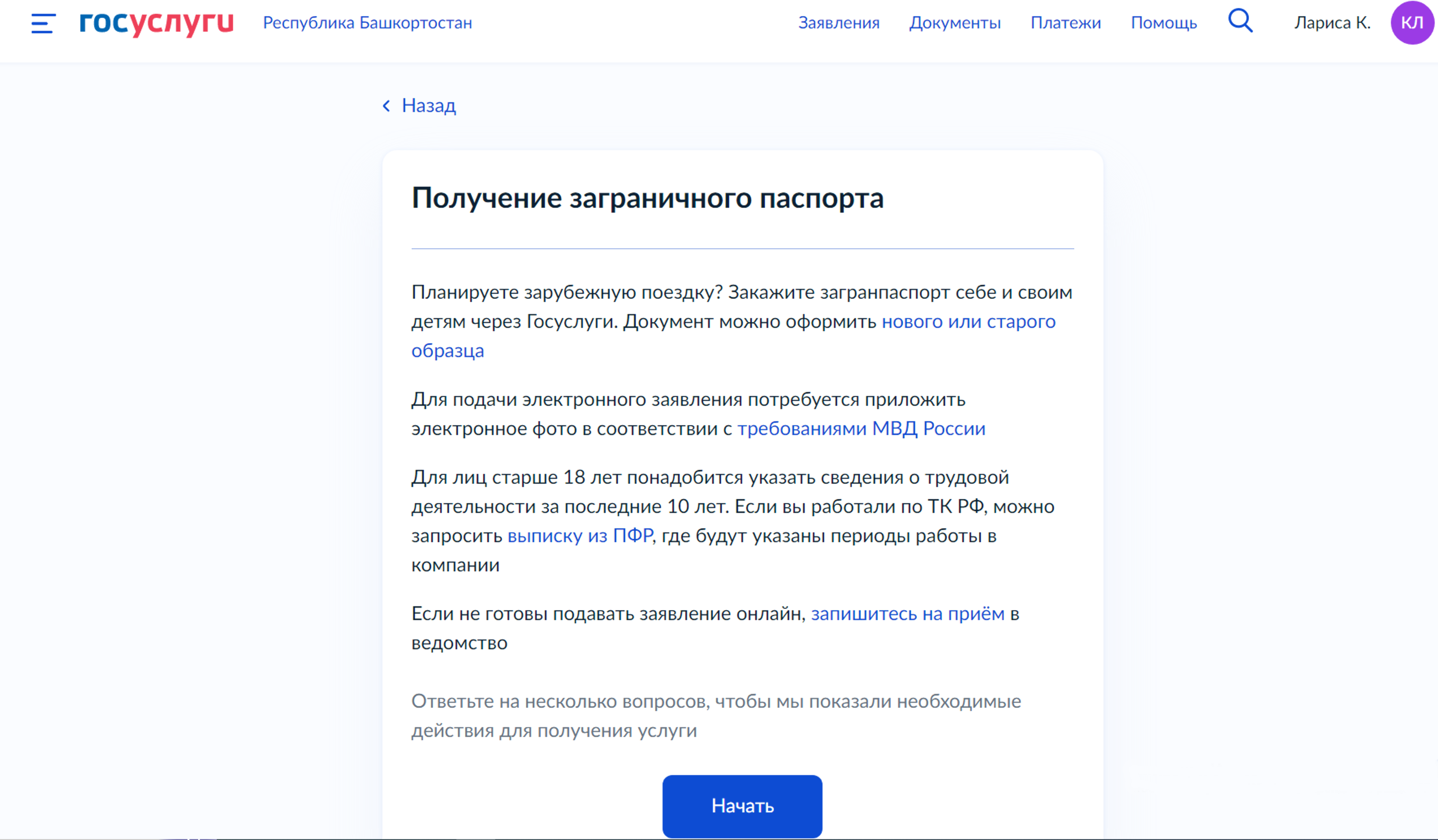Screen dimensions: 1438x840
Task: Click paragraph starting Планируете зарубежную поездку
Action: click(742, 321)
